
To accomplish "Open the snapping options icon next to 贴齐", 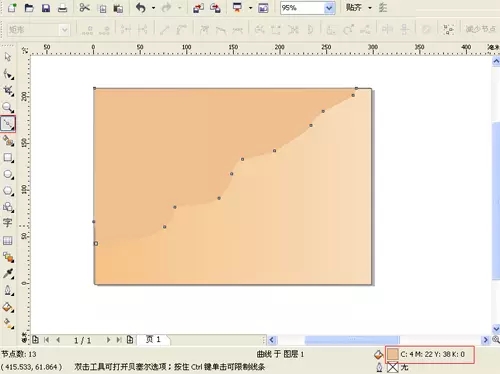I will coord(383,7).
